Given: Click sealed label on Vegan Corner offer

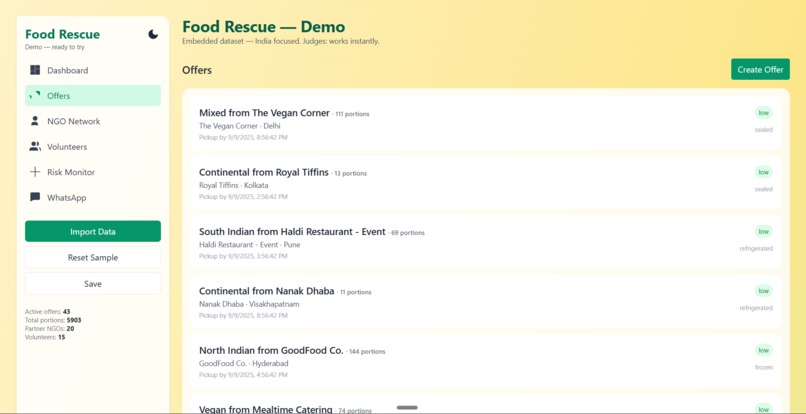Looking at the screenshot, I should click(x=763, y=130).
